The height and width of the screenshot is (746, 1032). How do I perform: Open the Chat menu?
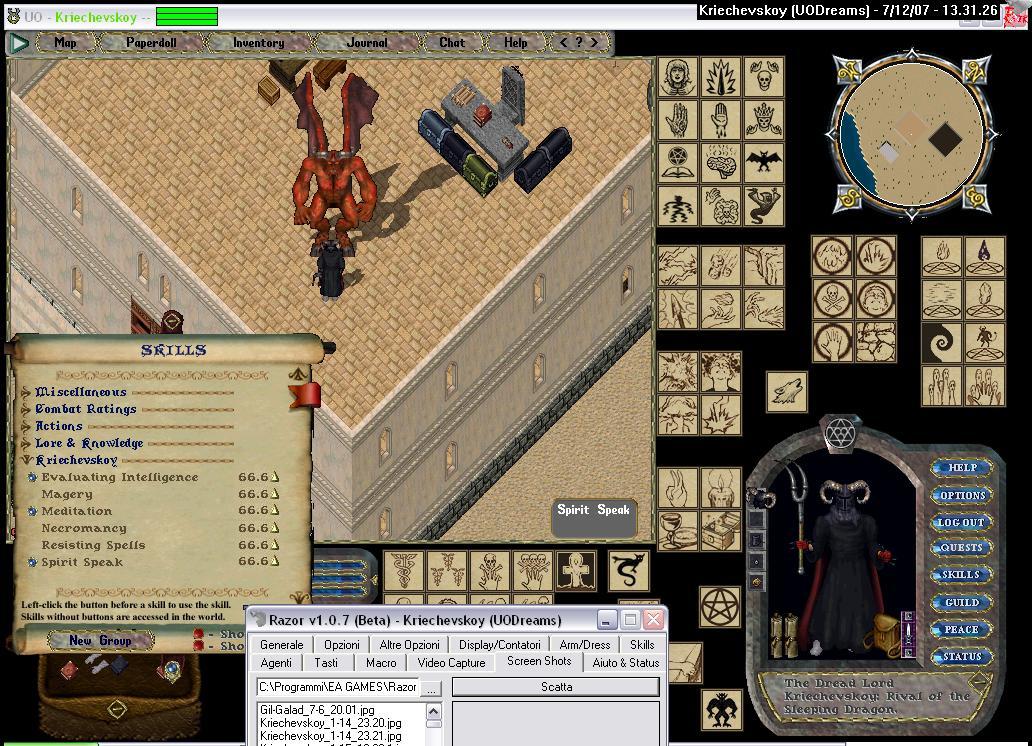click(452, 43)
